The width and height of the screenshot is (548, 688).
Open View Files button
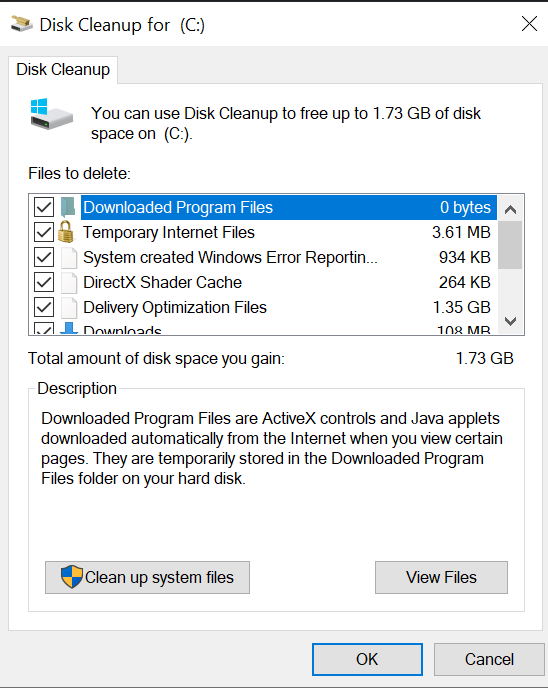441,577
